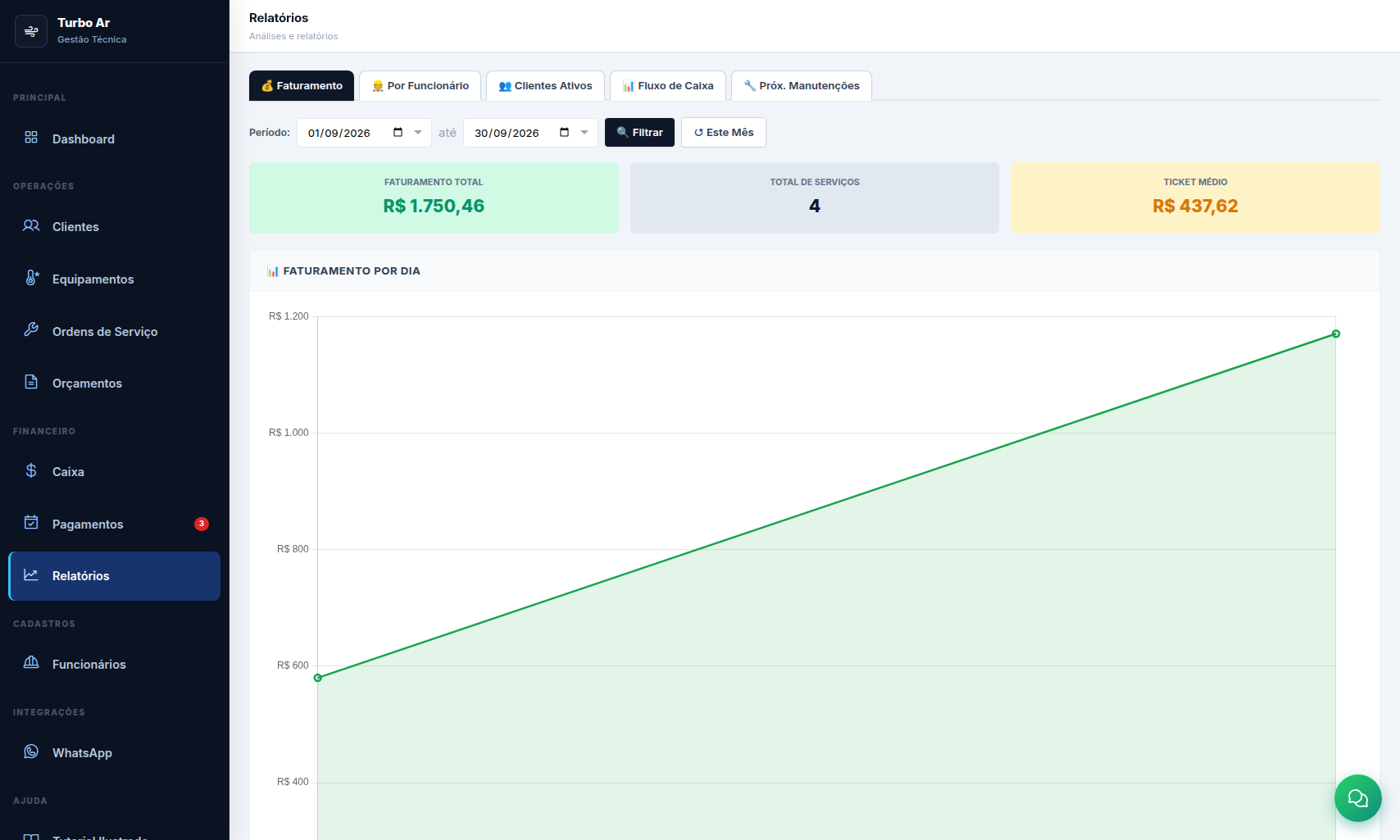Image resolution: width=1400 pixels, height=840 pixels.
Task: Select the Faturamento tab
Action: (x=302, y=86)
